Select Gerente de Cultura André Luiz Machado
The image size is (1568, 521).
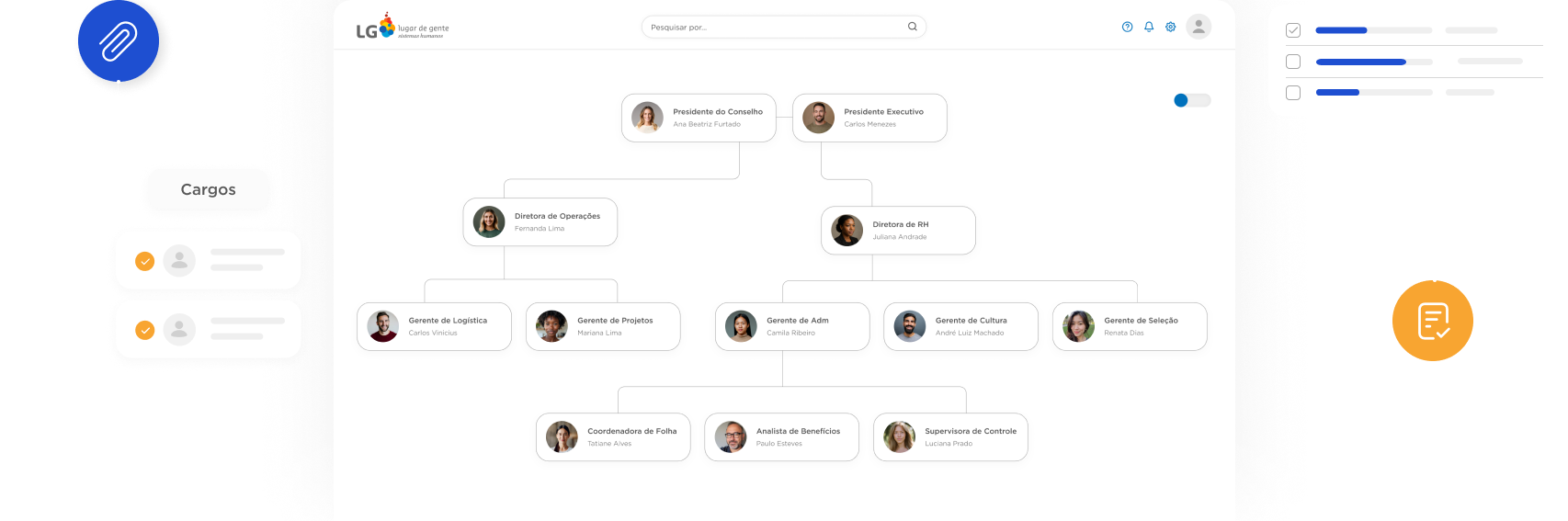[x=960, y=326]
